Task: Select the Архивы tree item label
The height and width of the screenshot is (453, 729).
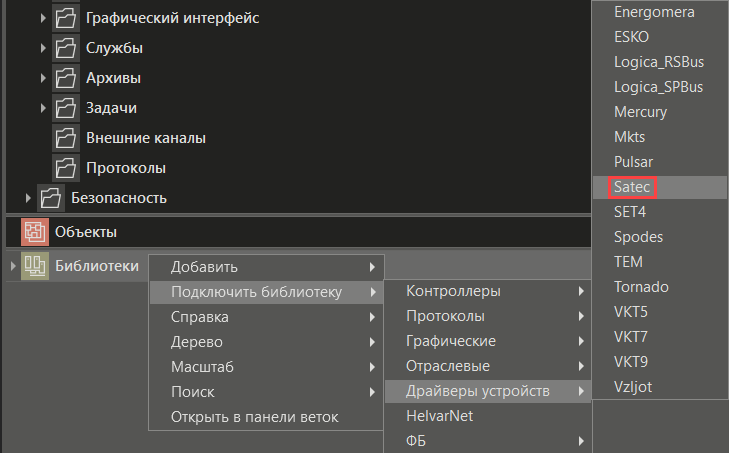Action: pyautogui.click(x=113, y=78)
